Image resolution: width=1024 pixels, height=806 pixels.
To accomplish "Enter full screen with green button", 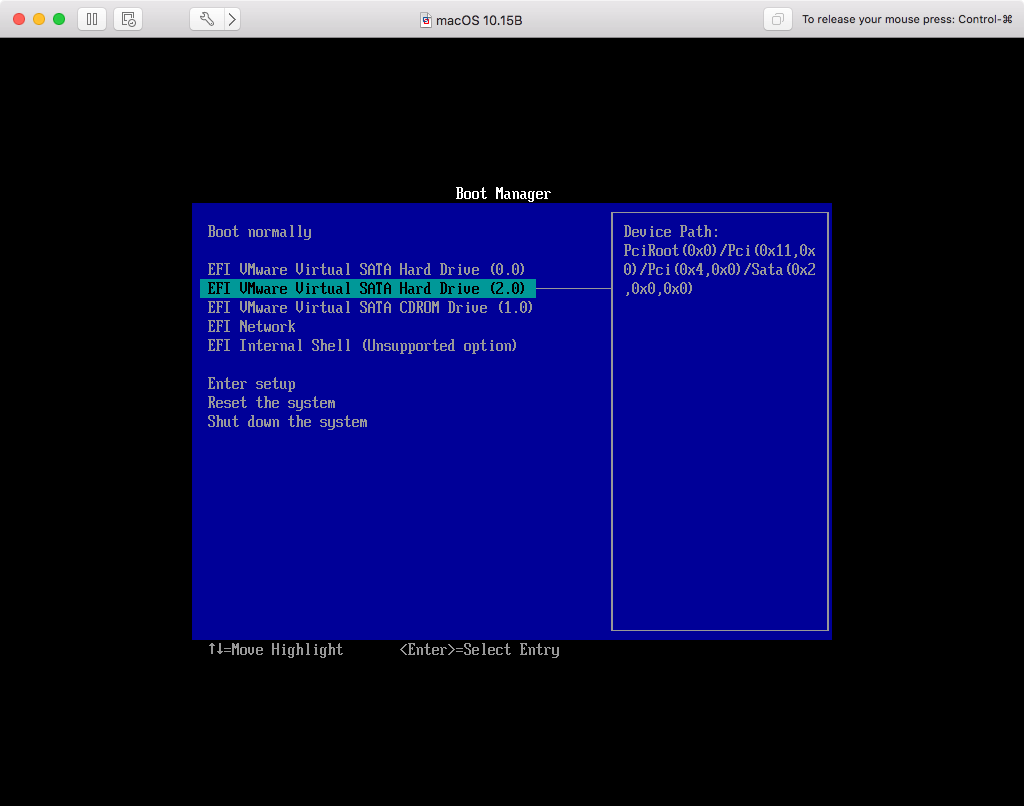I will pyautogui.click(x=59, y=19).
